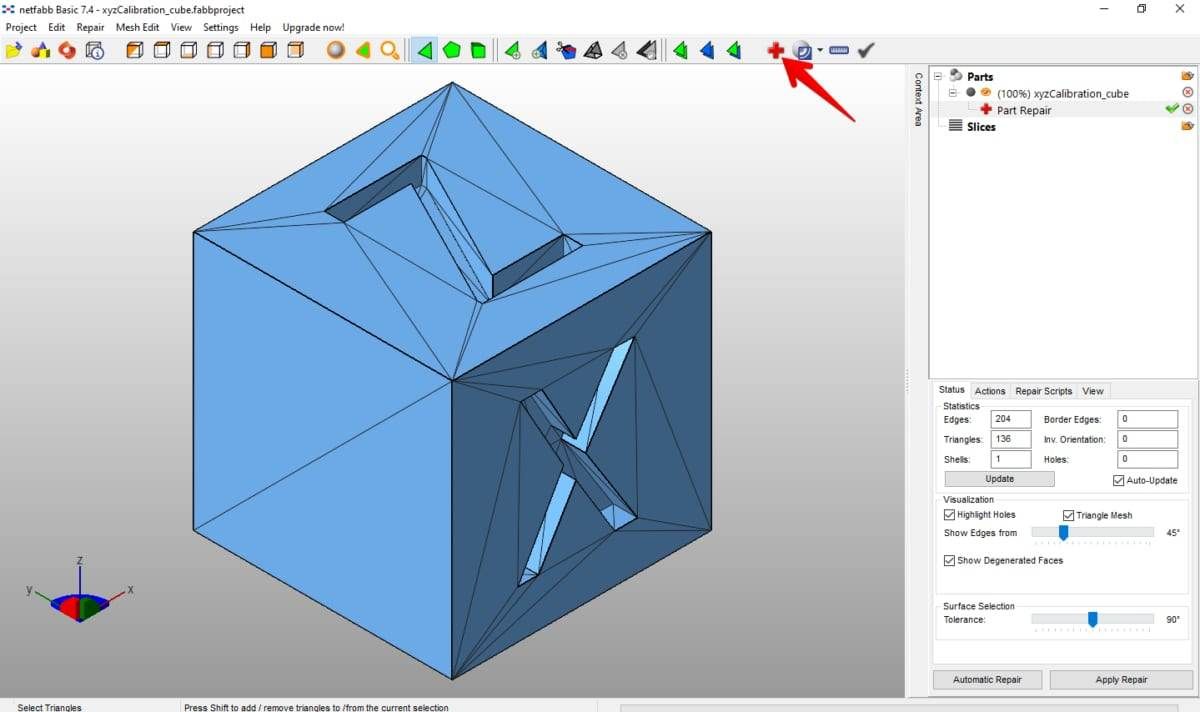Expand the xyzCalibration_cube tree item

(951, 92)
